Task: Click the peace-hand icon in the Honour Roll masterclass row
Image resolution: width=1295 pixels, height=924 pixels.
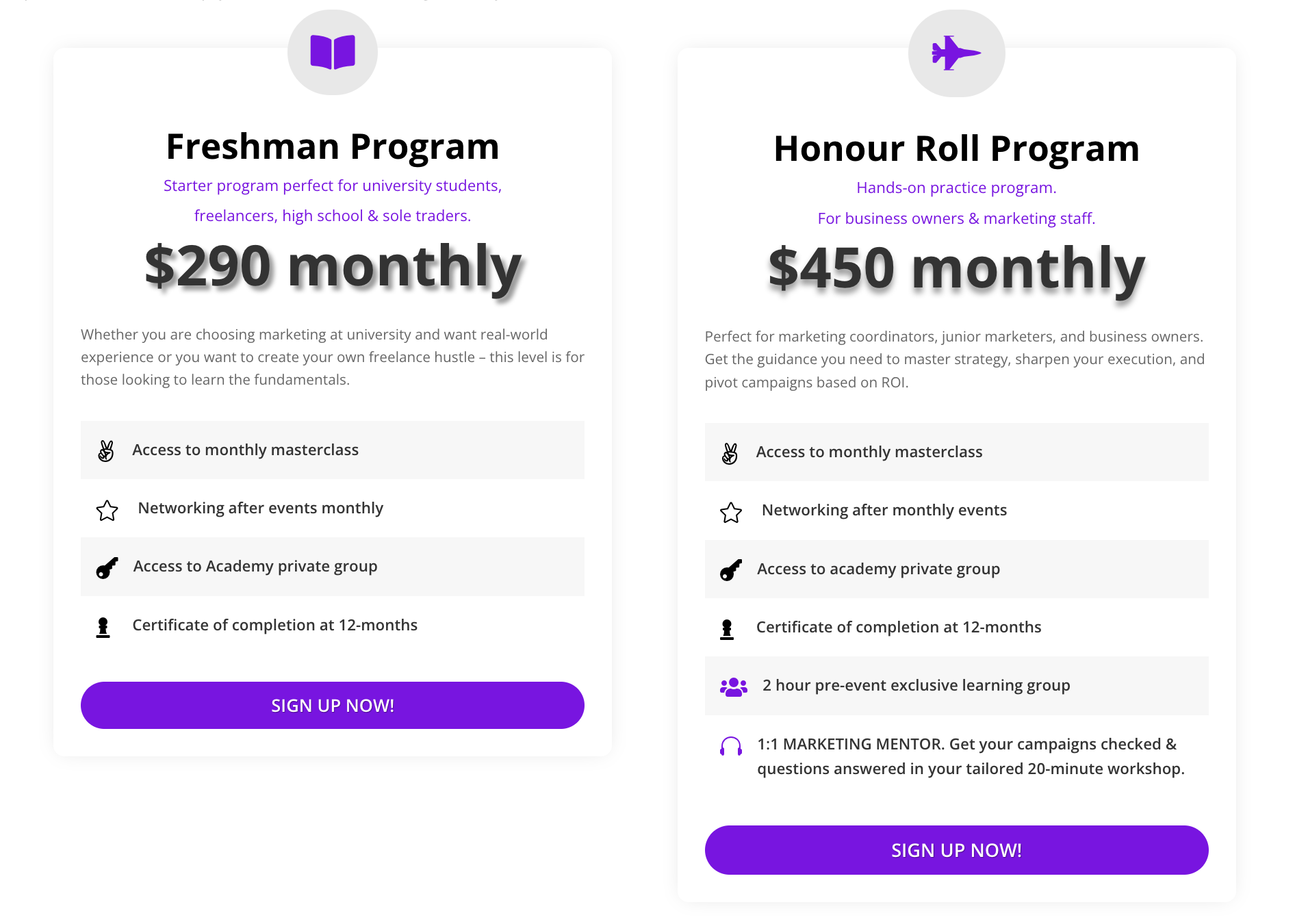Action: coord(730,453)
